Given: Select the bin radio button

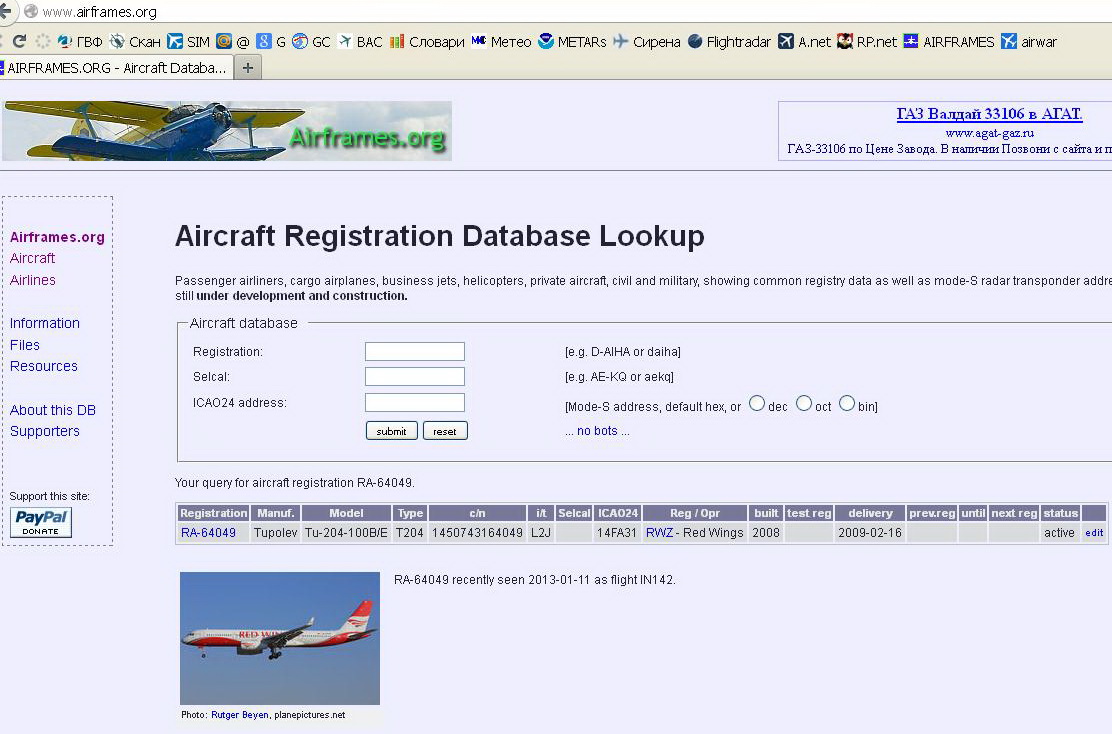Looking at the screenshot, I should 847,404.
